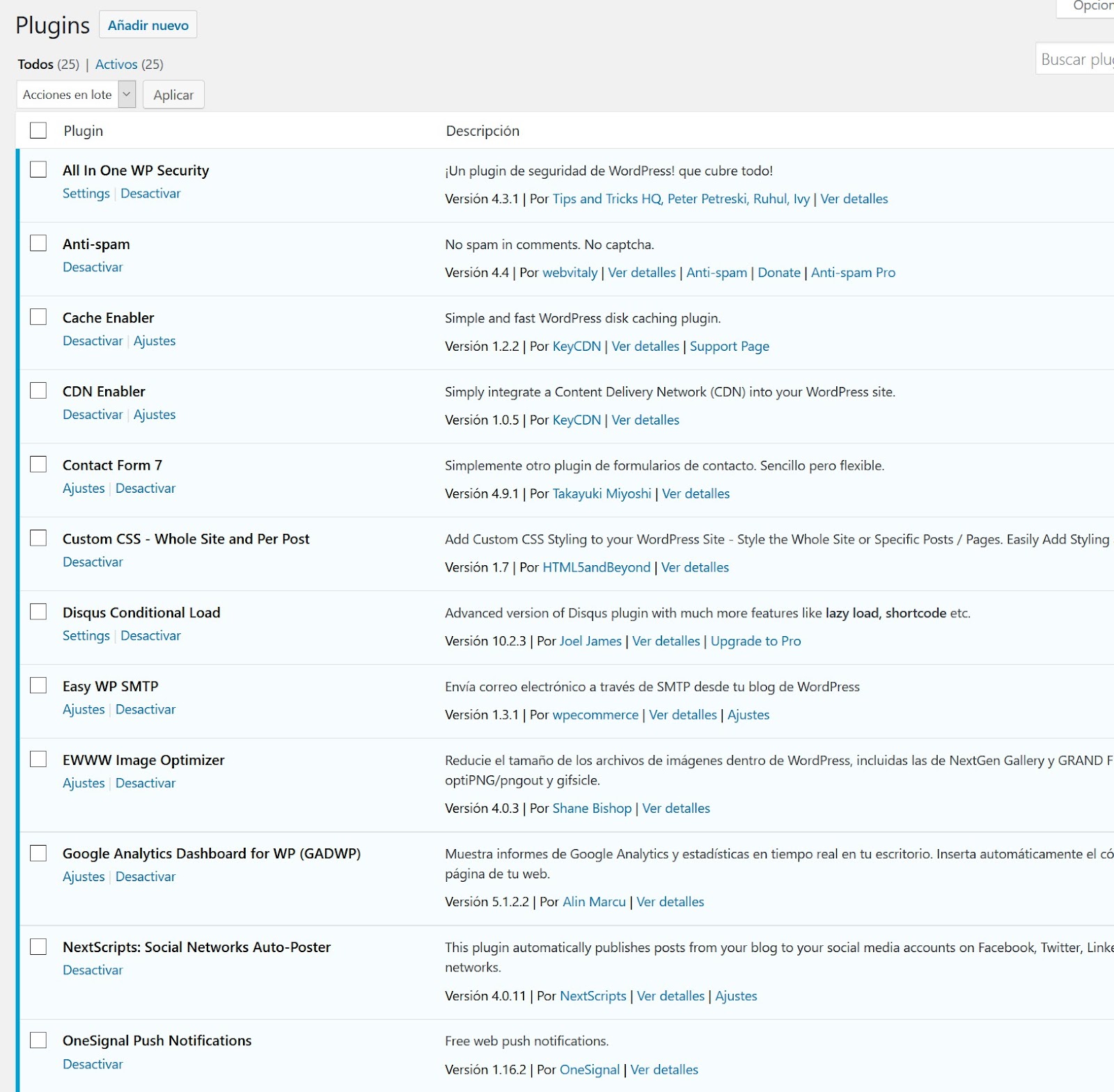Deactivate the CDN Enabler plugin
1114x1092 pixels.
coord(93,415)
